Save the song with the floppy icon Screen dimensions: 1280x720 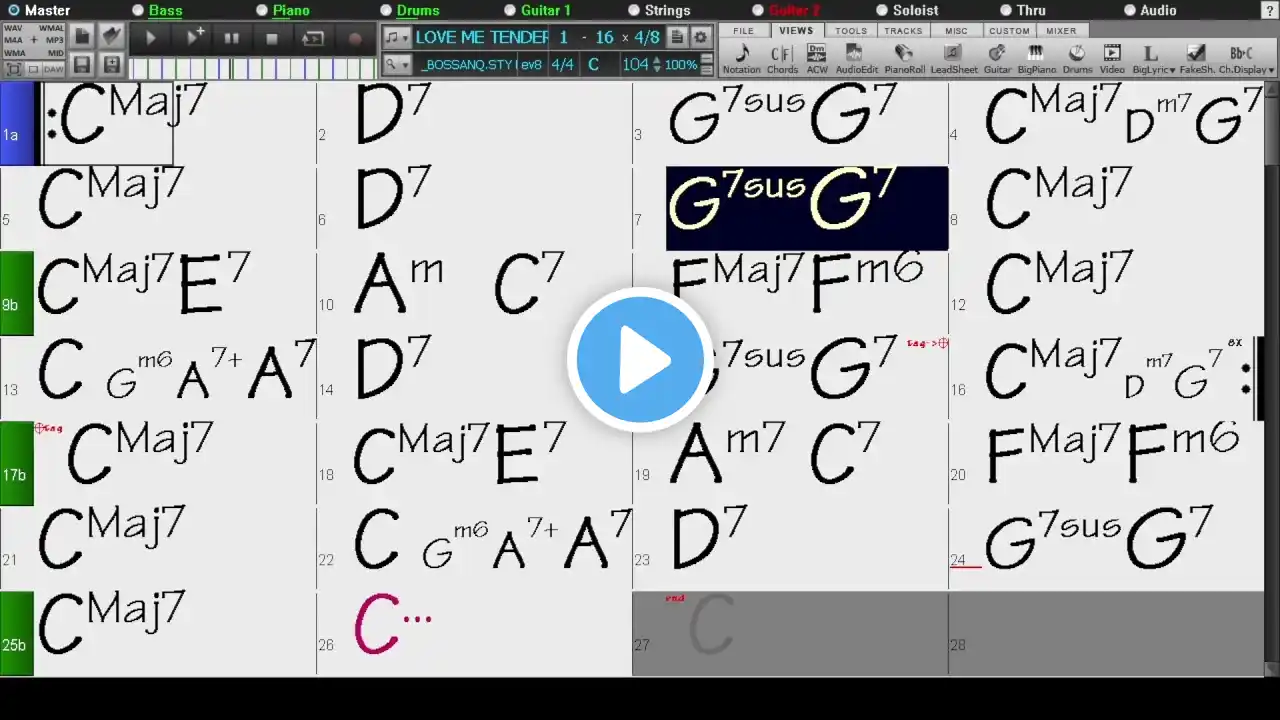[x=83, y=66]
